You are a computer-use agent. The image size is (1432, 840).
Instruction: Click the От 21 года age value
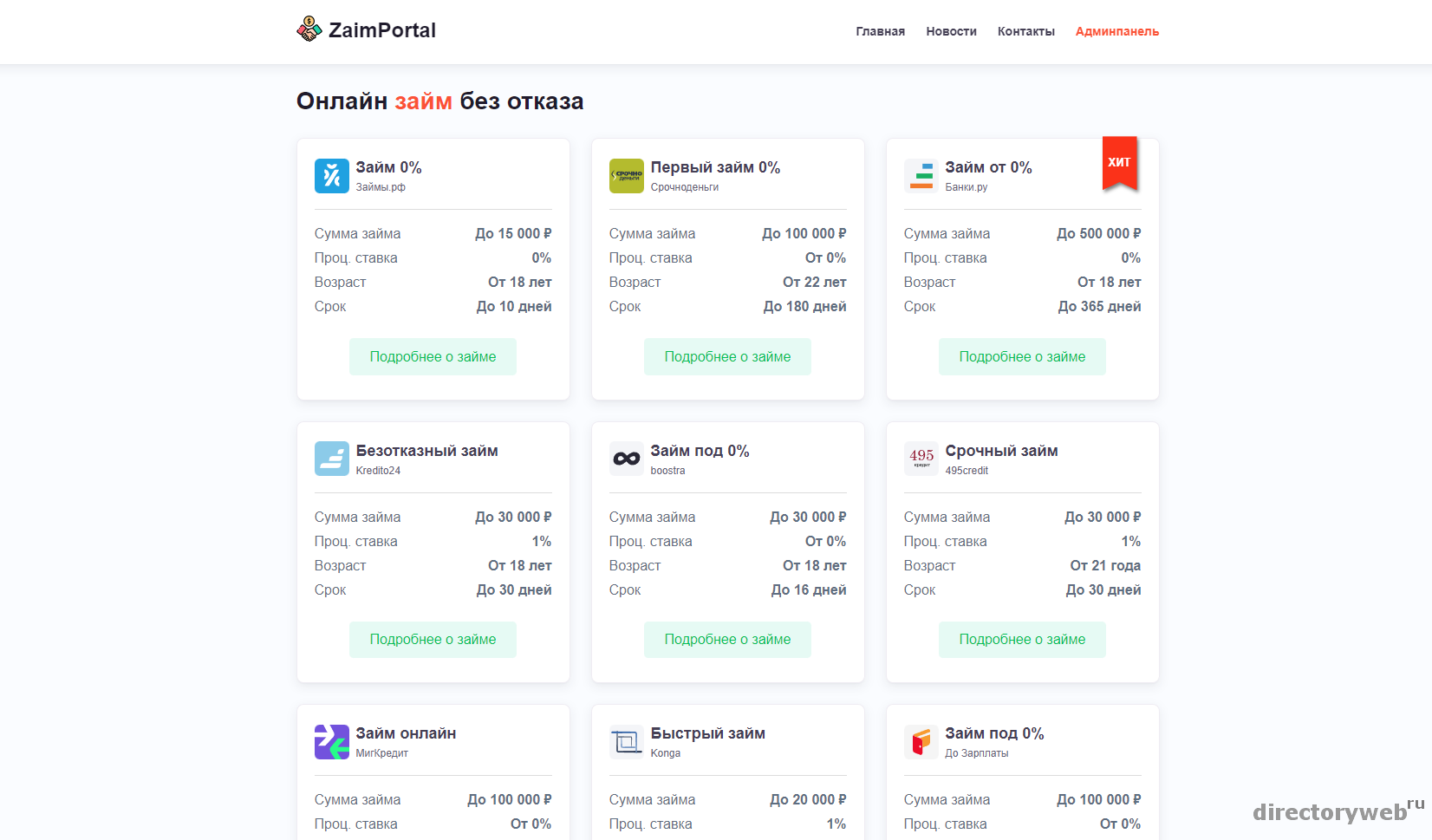1105,566
